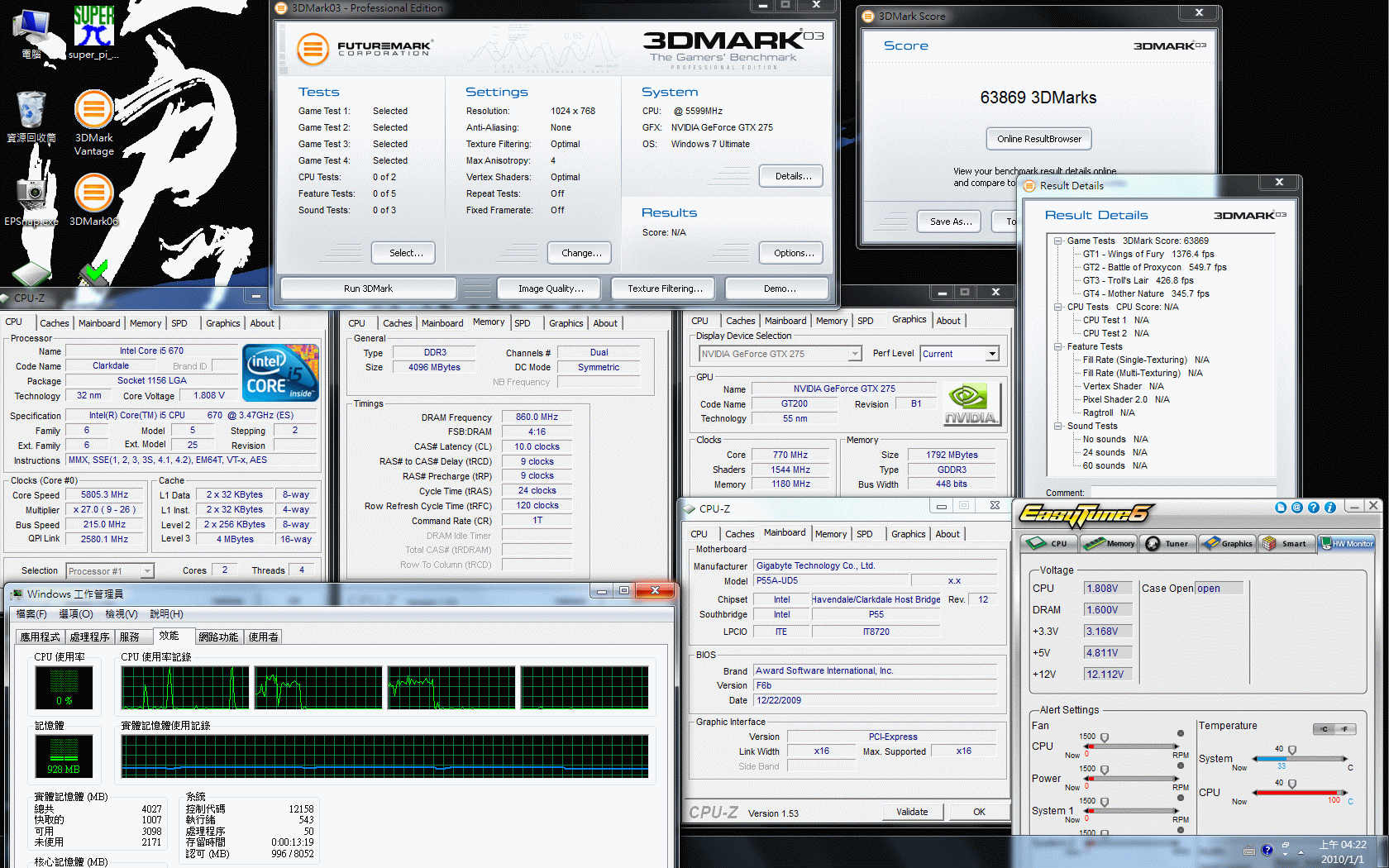This screenshot has height=868, width=1389.
Task: Open the Display Device Selection combo box
Action: click(x=780, y=354)
